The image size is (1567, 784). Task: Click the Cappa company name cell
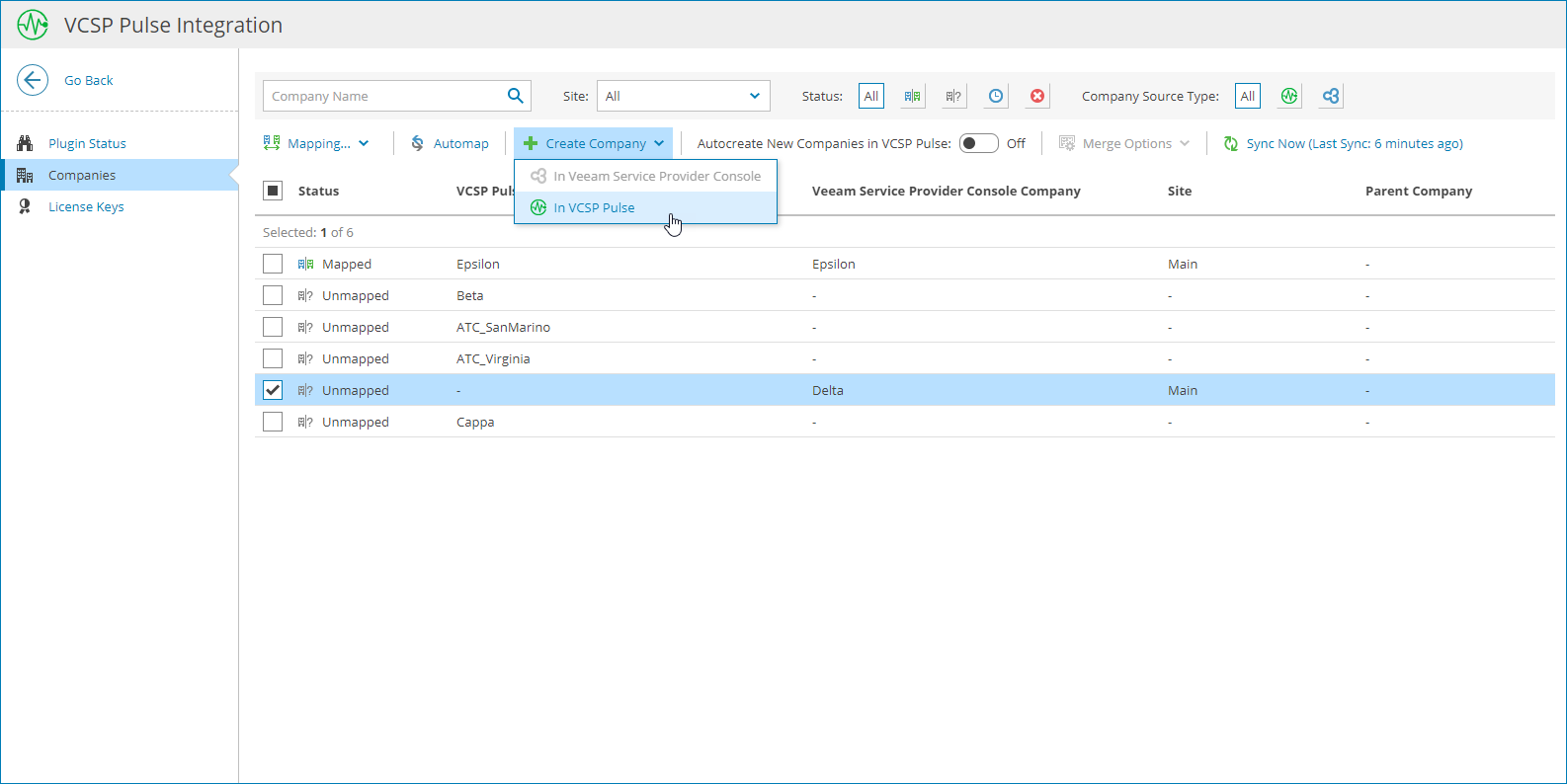(x=475, y=422)
